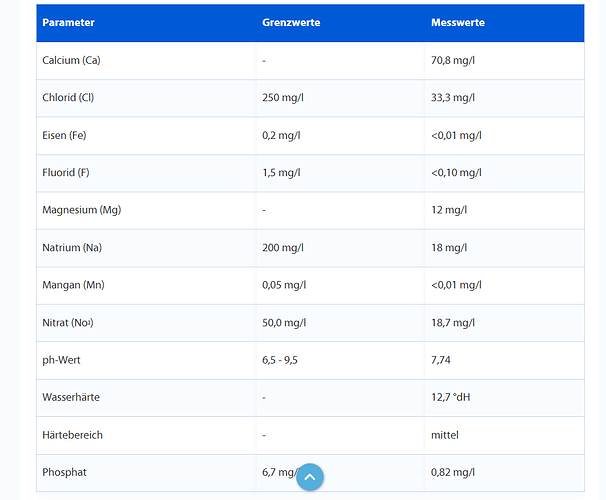This screenshot has width=606, height=500.
Task: Click the Fluorid limit 1,5 mg/l
Action: click(x=281, y=173)
